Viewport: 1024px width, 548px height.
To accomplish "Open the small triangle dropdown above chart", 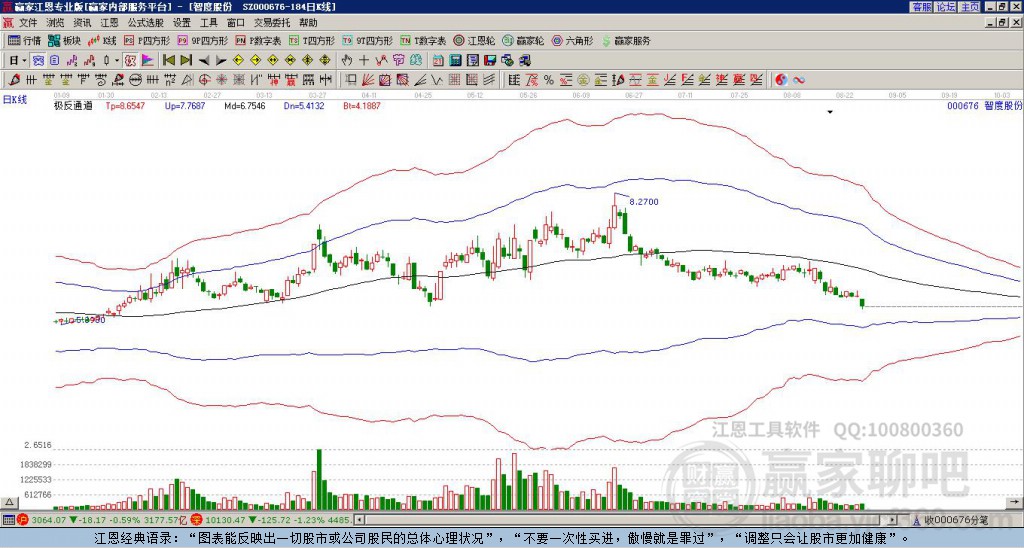I will point(829,112).
